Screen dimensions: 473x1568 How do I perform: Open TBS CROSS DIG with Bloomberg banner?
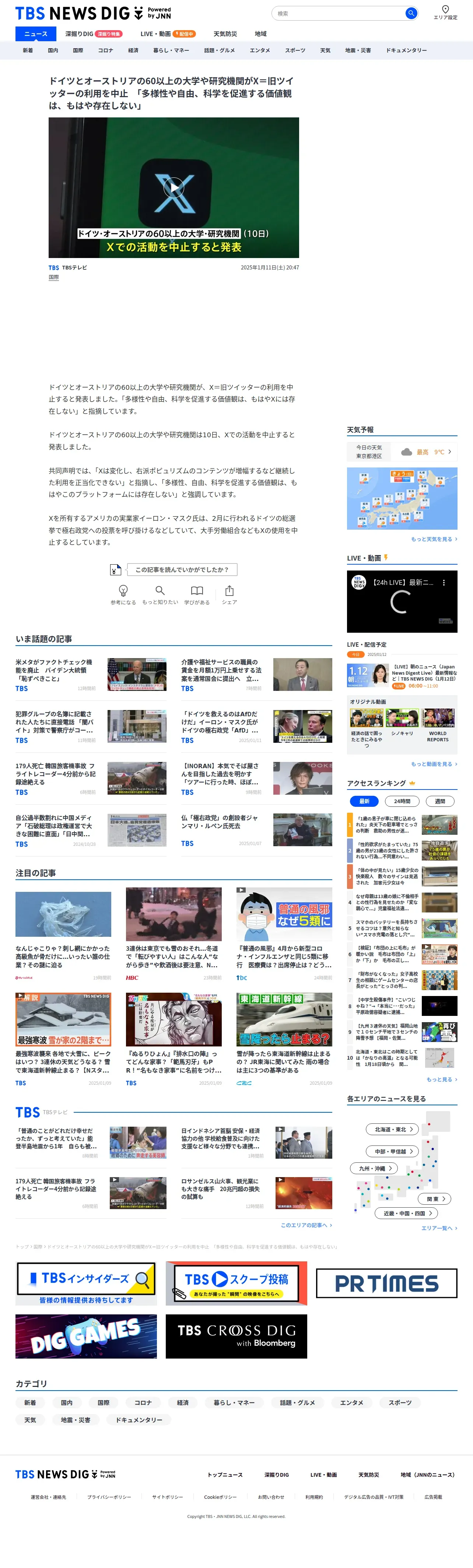tap(236, 1337)
